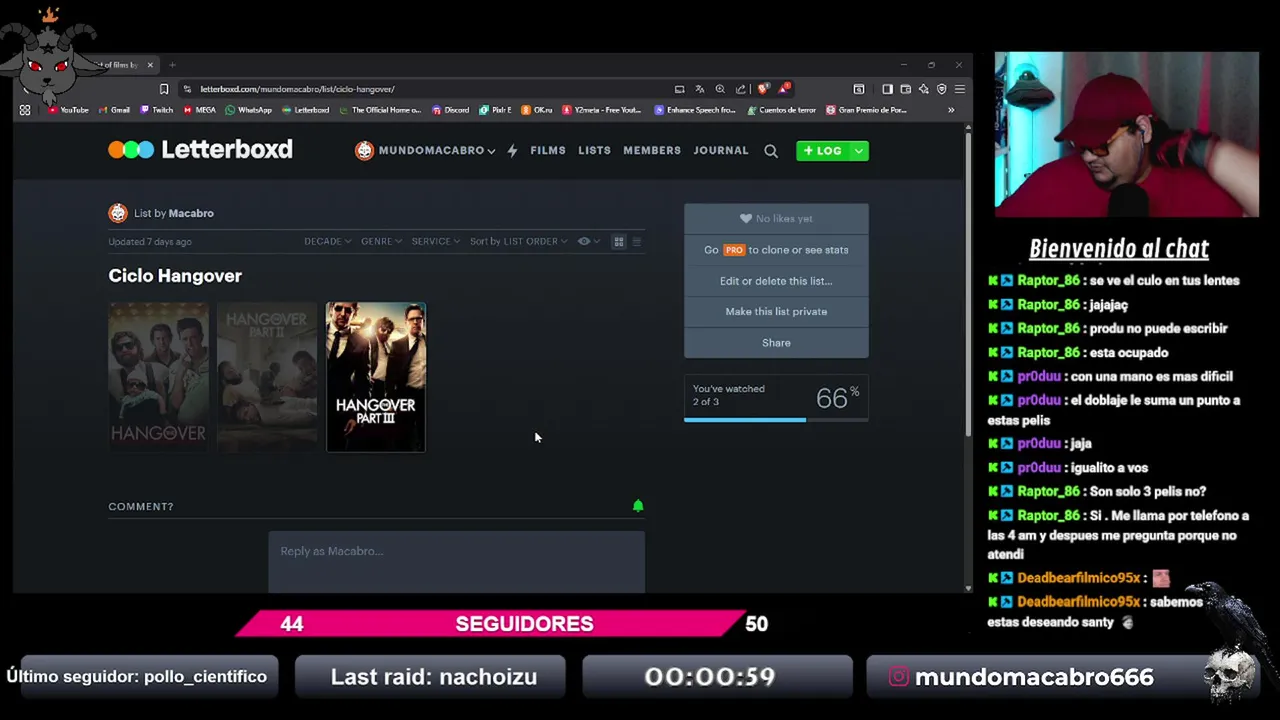Expand the SERVICE filter dropdown

pos(435,241)
